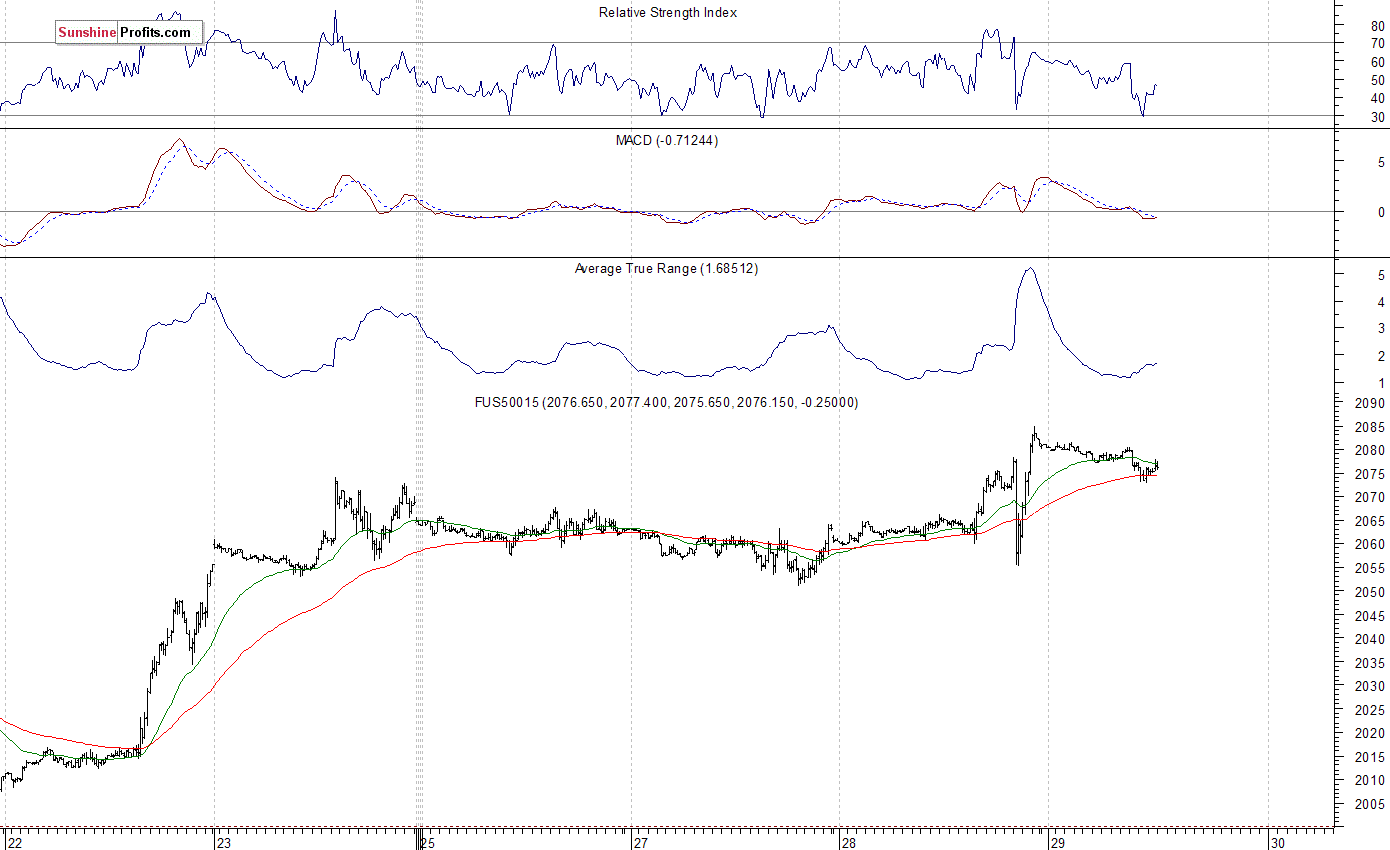1390x850 pixels.
Task: Click the date label 30 on time axis
Action: point(1277,842)
